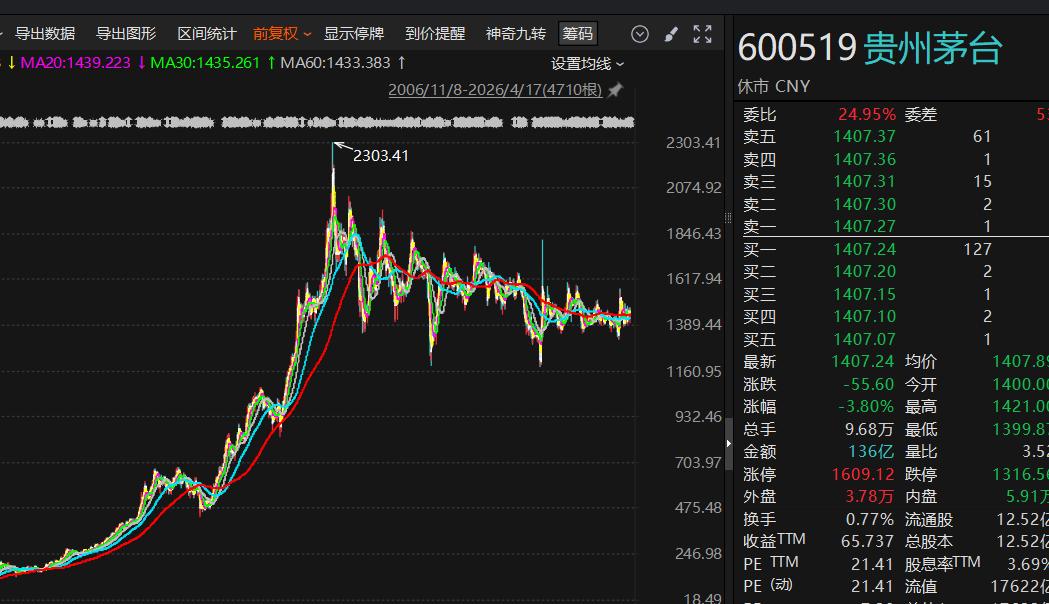The height and width of the screenshot is (604, 1049).
Task: Toggle 显示停牌 show suspension
Action: (x=354, y=33)
